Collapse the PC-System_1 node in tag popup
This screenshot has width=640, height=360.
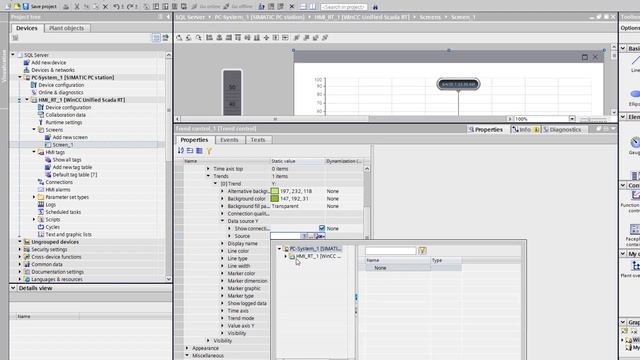pos(280,249)
